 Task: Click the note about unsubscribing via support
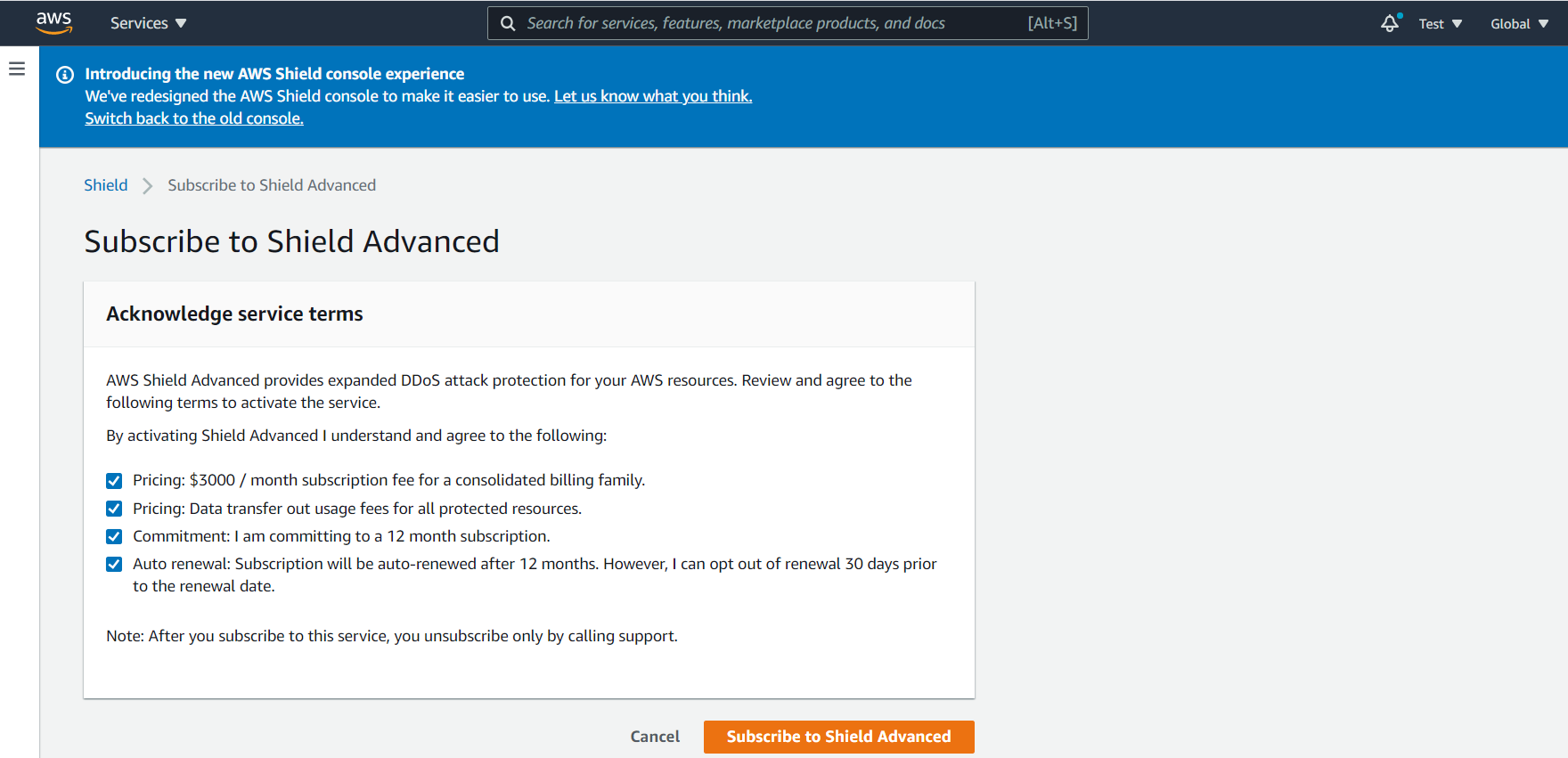[392, 636]
